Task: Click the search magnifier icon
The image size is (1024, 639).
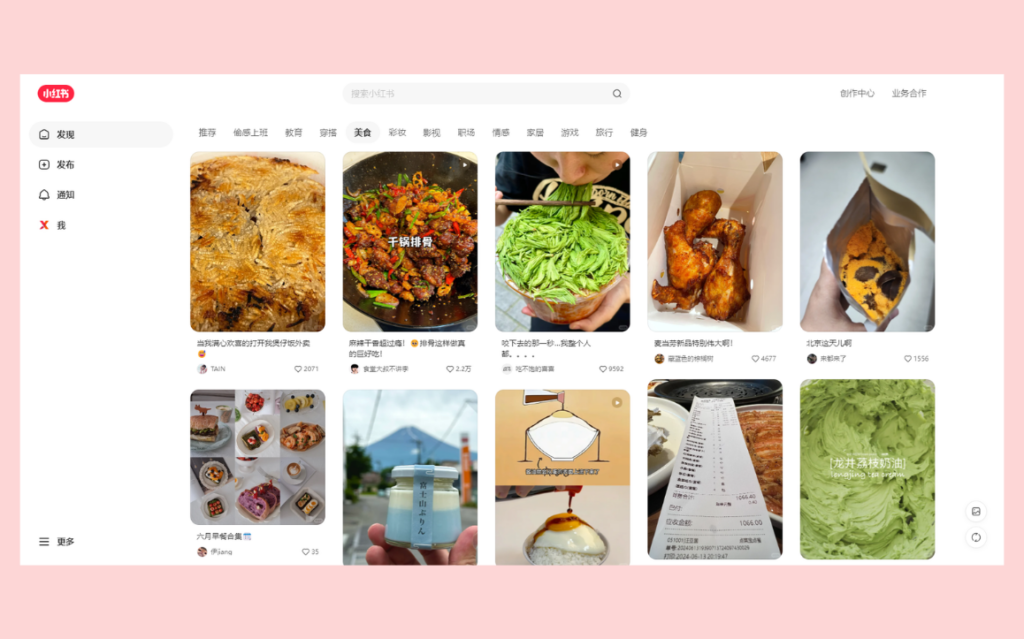Action: tap(616, 93)
